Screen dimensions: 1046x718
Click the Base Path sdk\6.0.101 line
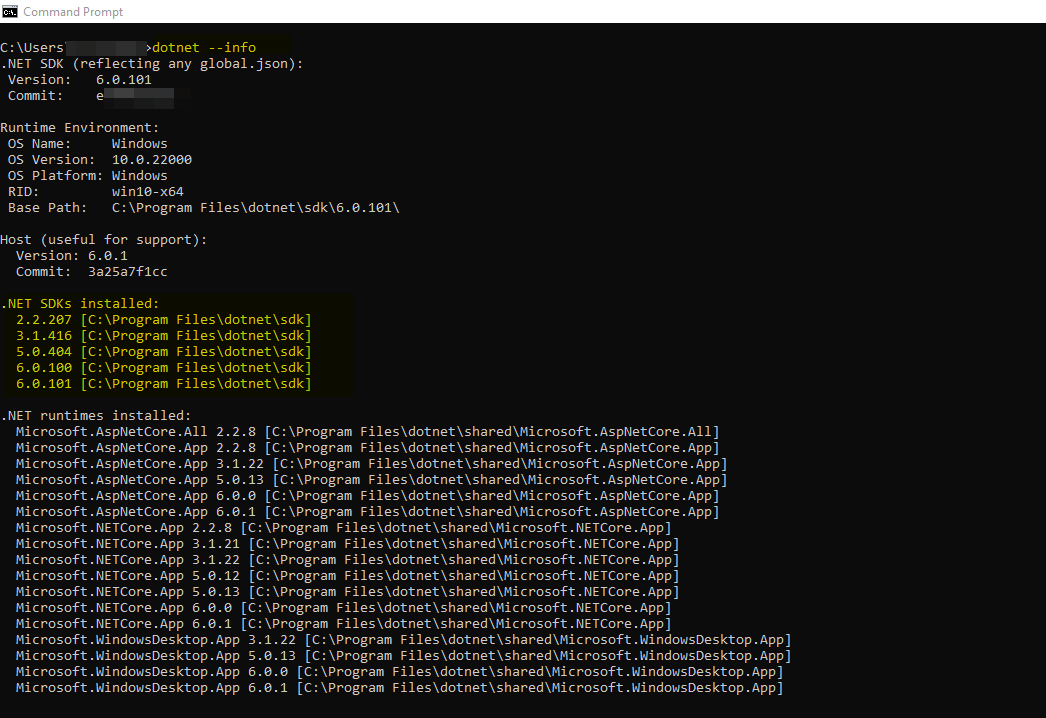coord(203,208)
